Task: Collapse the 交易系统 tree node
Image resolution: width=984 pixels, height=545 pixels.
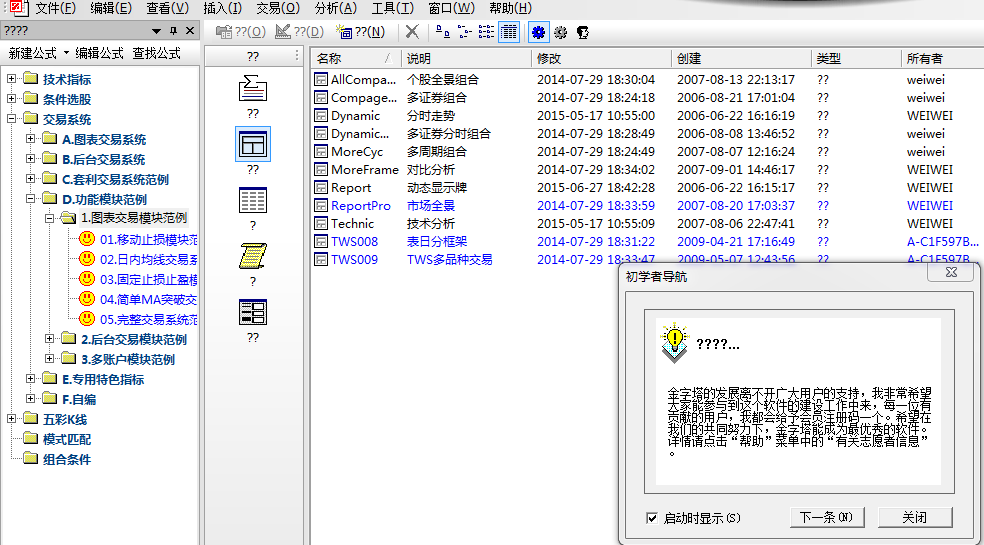Action: pyautogui.click(x=12, y=120)
